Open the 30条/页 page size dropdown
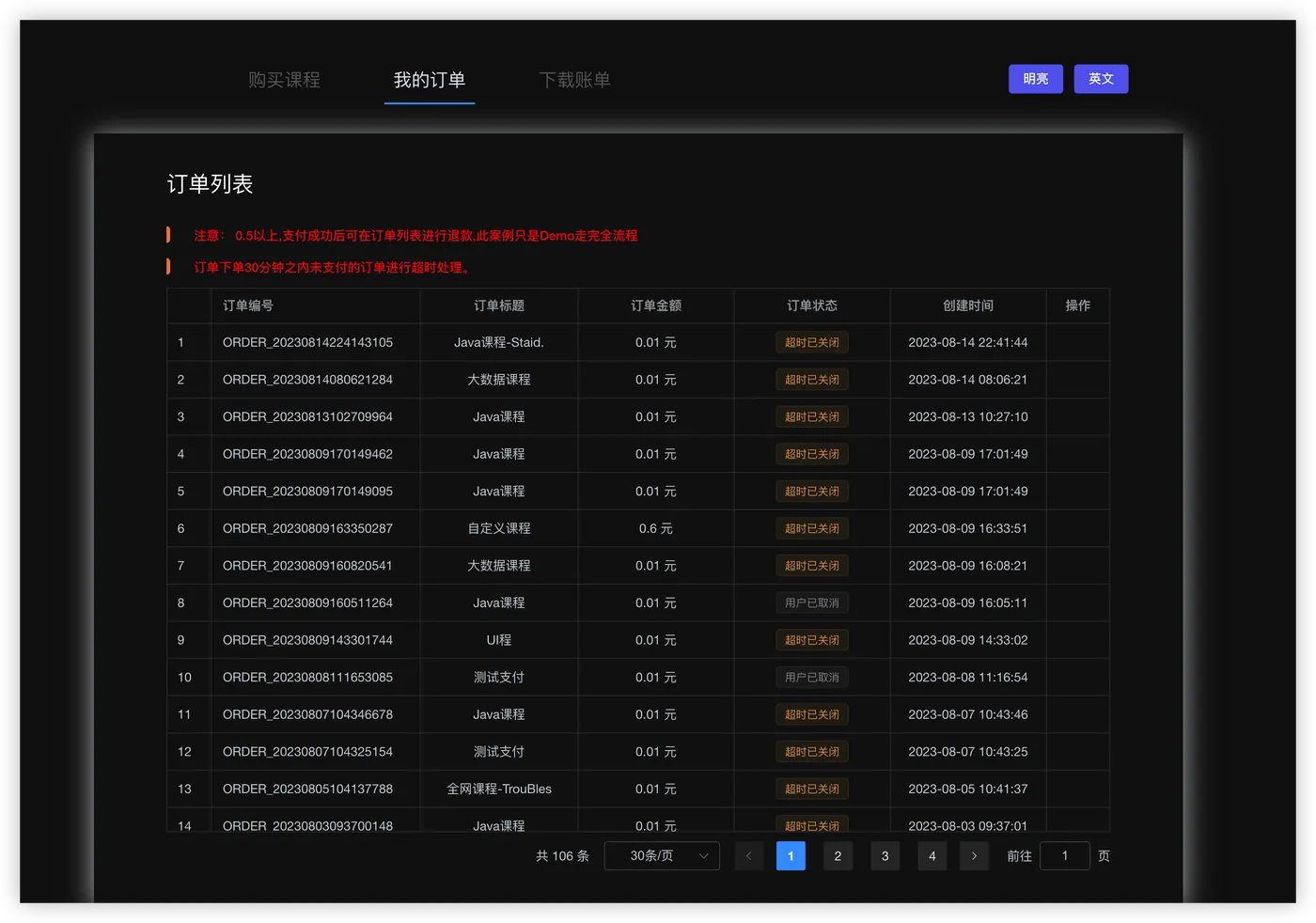 pos(662,855)
